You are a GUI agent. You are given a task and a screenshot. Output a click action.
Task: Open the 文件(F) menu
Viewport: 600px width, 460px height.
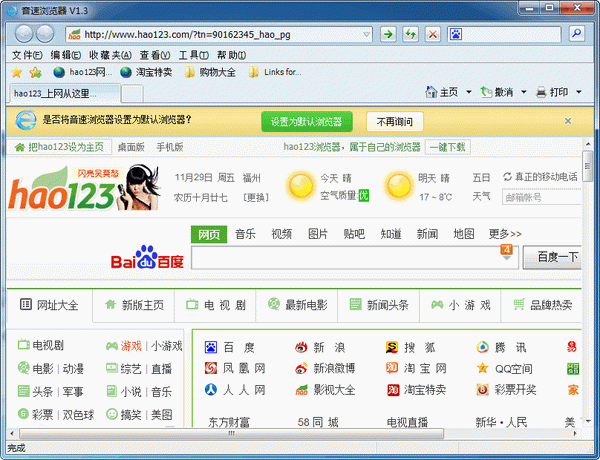point(27,55)
